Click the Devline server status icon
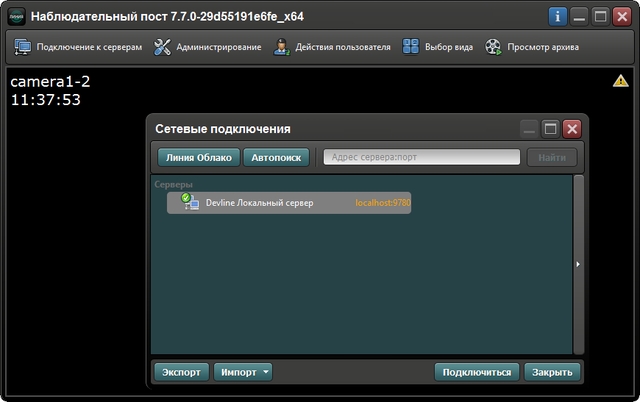Image resolution: width=640 pixels, height=402 pixels. click(189, 202)
